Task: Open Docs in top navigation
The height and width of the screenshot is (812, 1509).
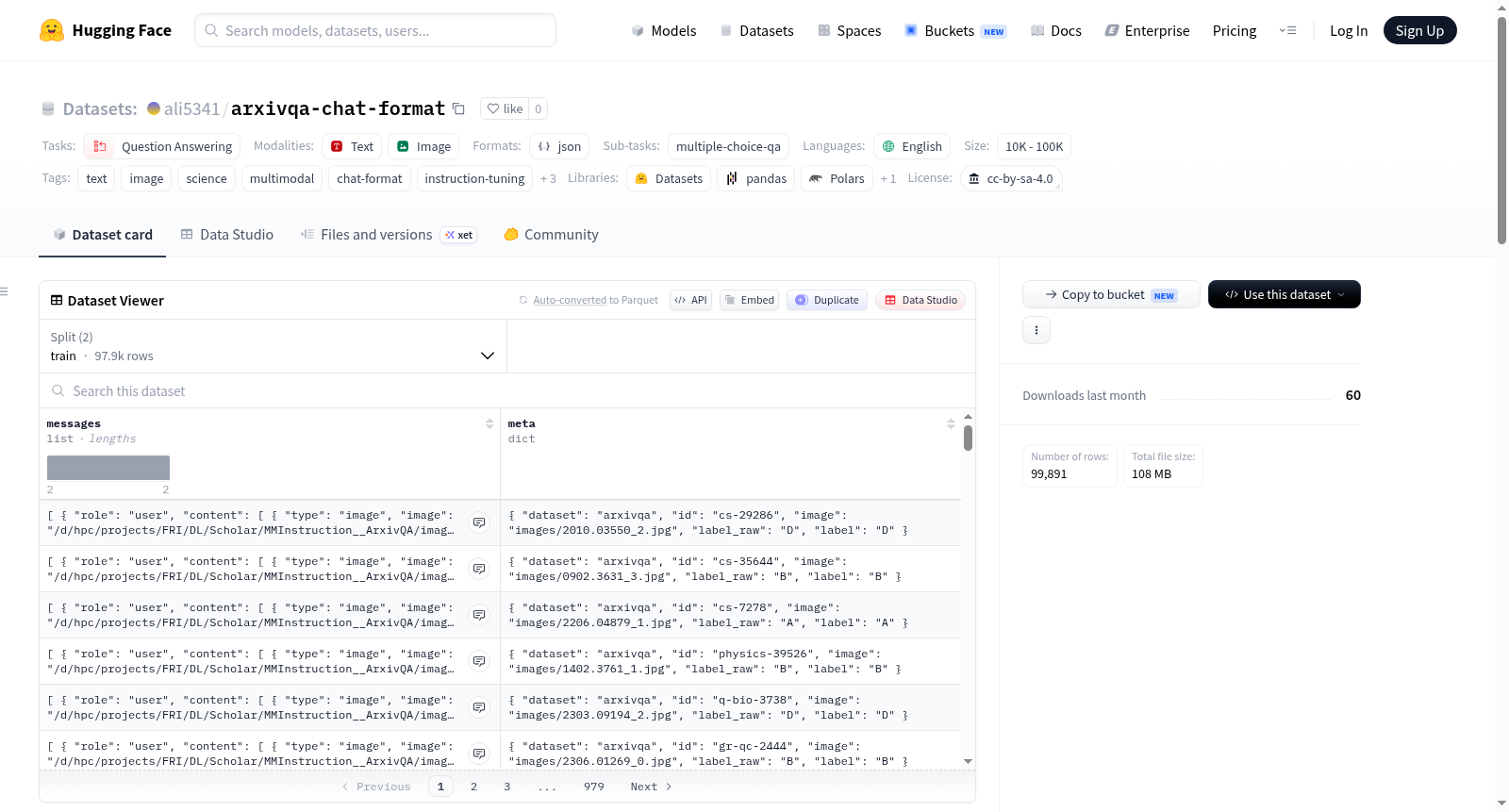Action: click(x=1056, y=30)
